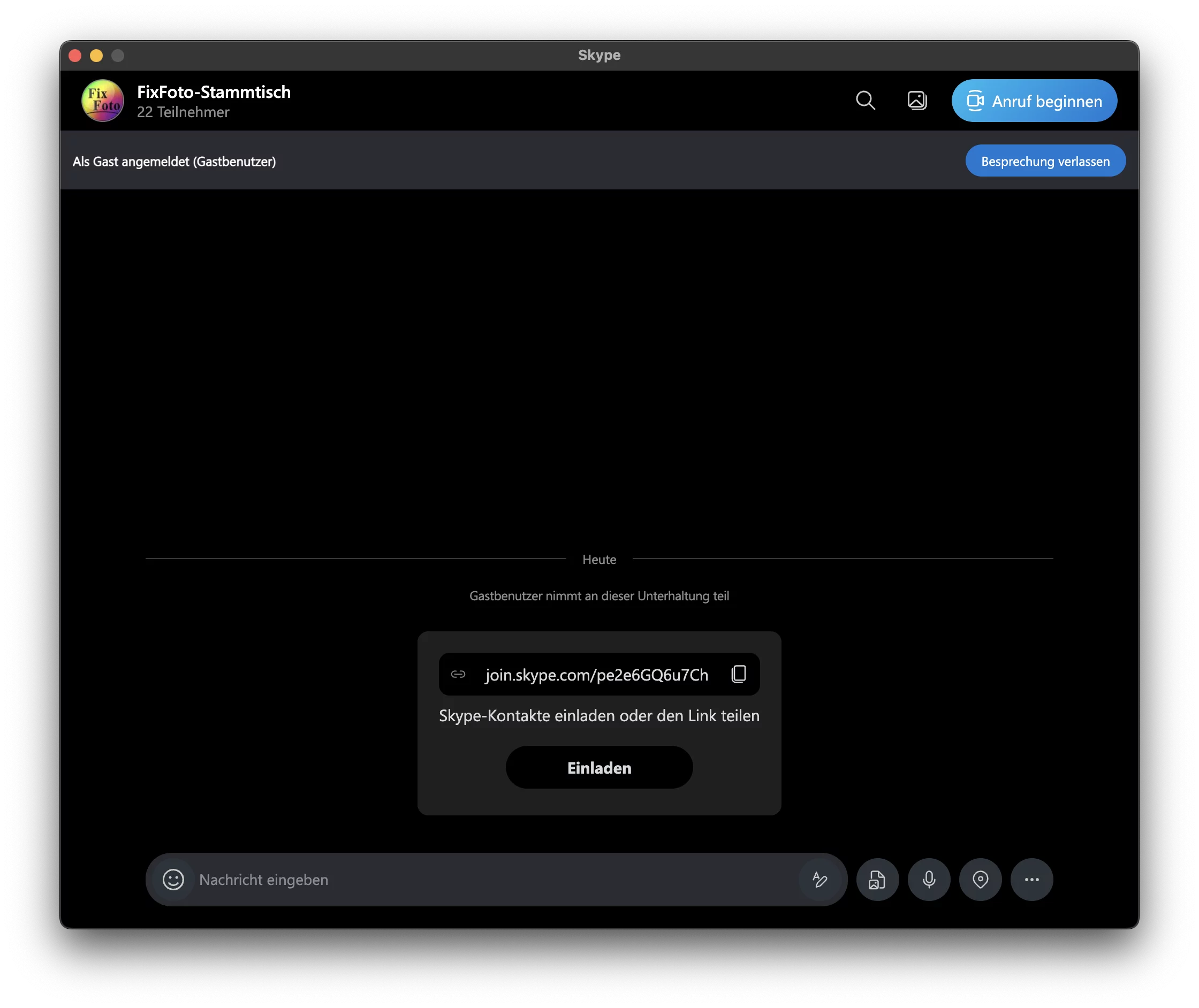Click Anruf beginnen button
Viewport: 1199px width, 1008px height.
(1034, 101)
